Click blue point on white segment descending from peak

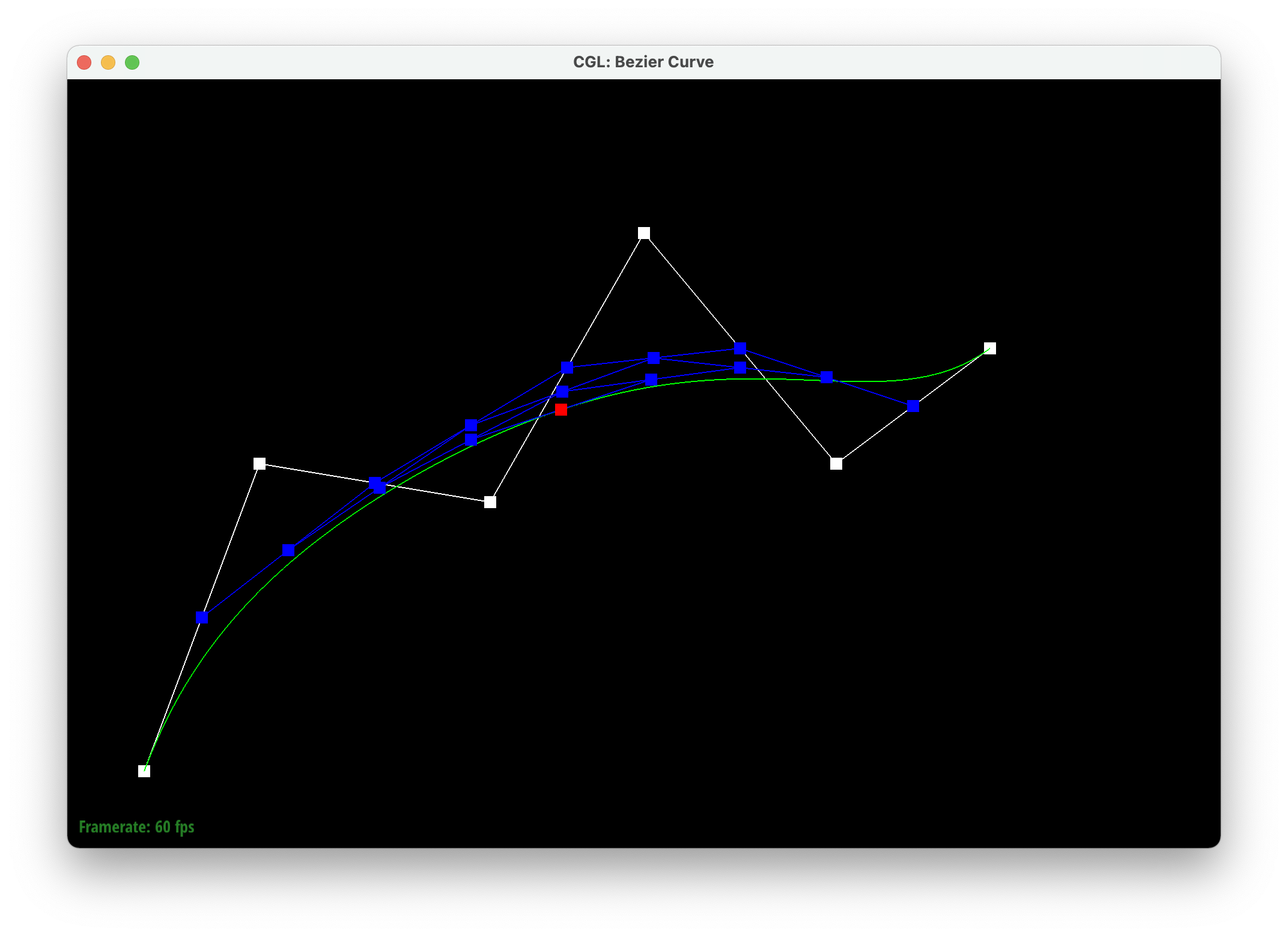(740, 348)
